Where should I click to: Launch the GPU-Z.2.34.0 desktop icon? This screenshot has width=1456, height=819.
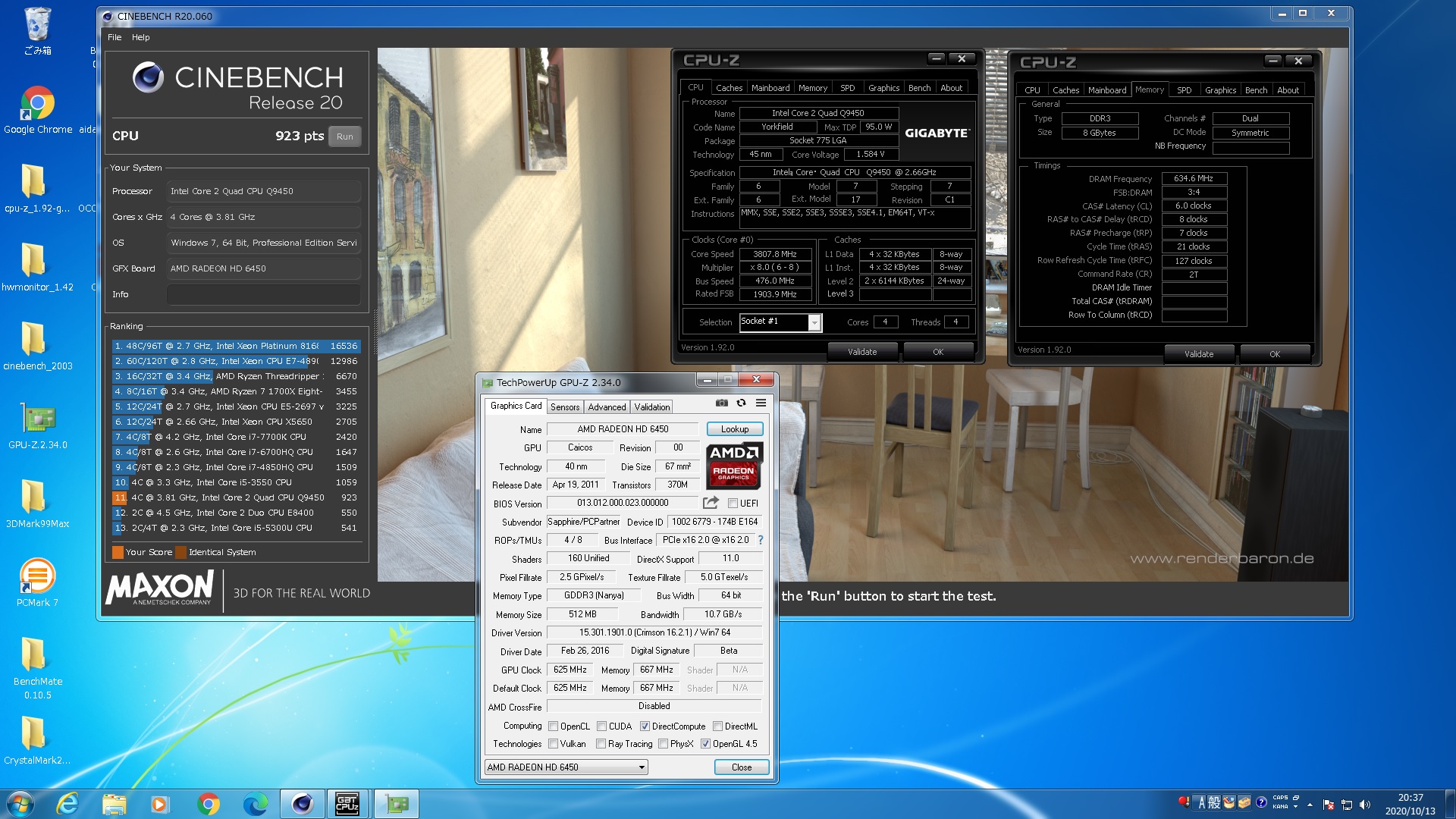pos(37,425)
